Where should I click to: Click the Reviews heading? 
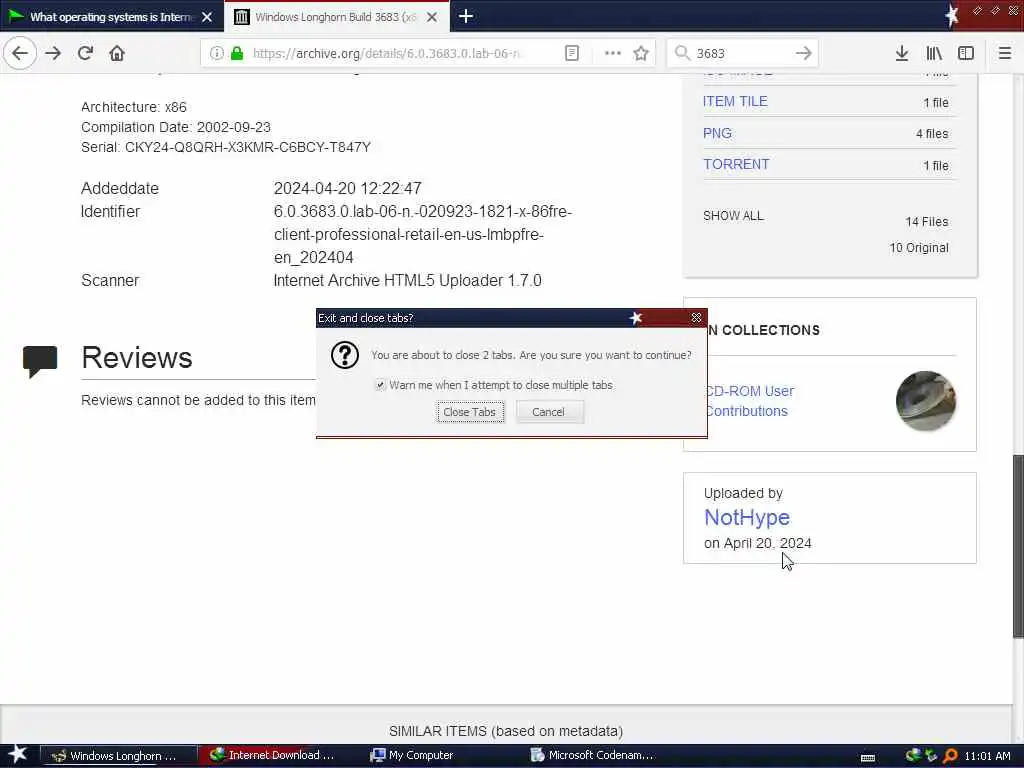[x=136, y=358]
